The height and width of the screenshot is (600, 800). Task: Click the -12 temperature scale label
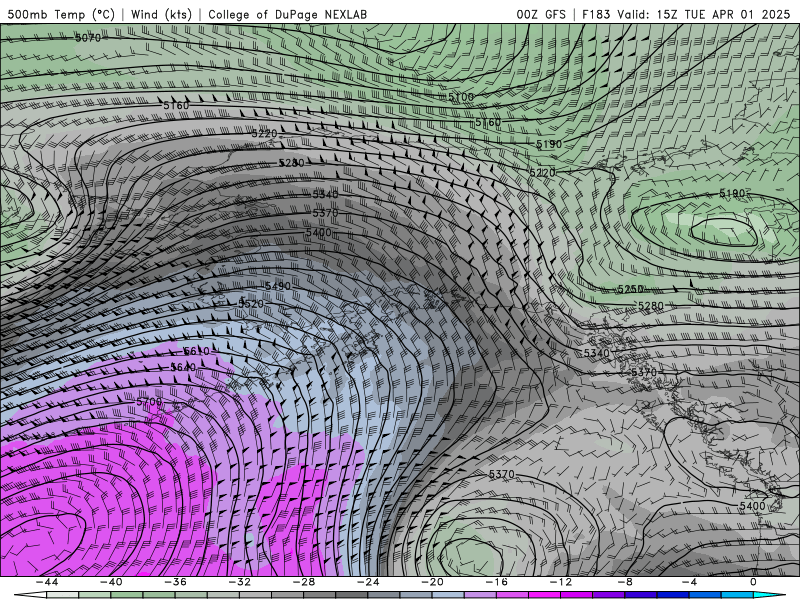561,582
